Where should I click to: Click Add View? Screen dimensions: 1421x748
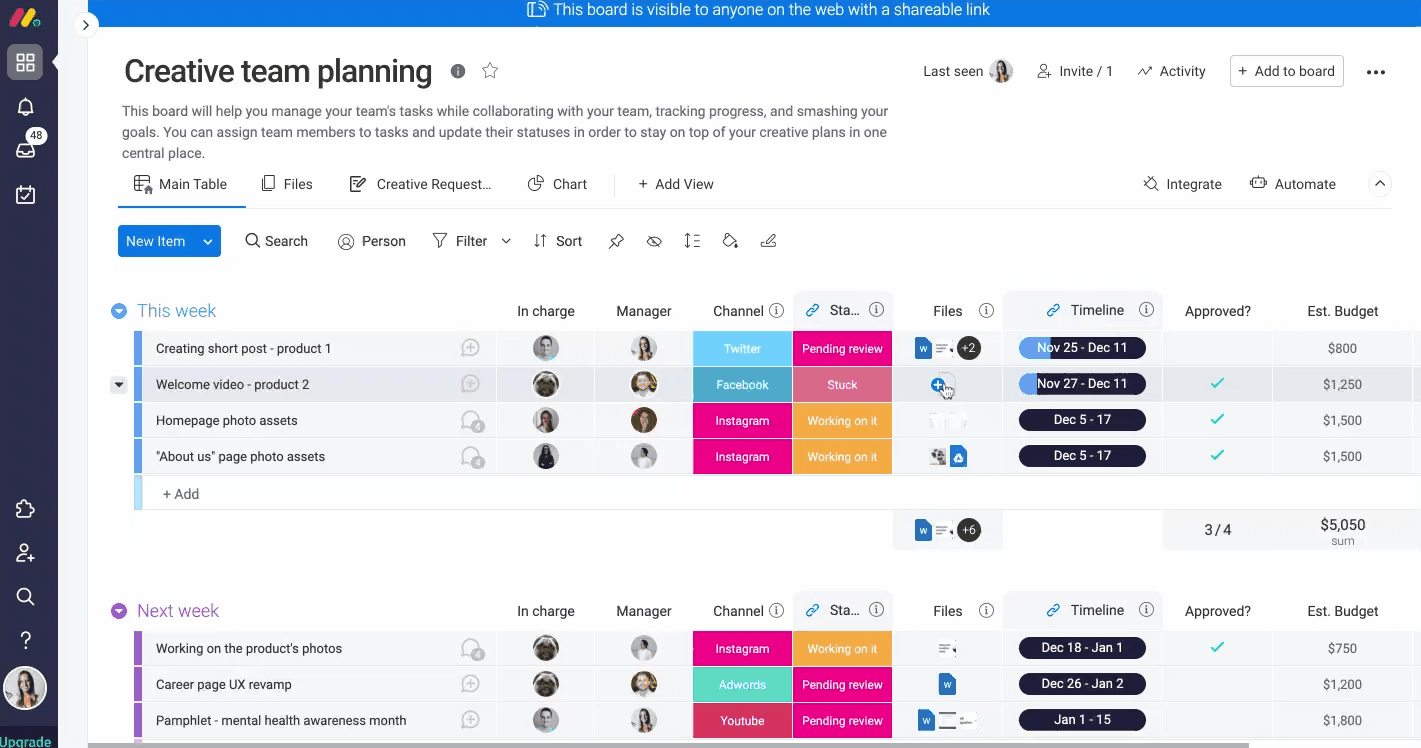(x=676, y=184)
